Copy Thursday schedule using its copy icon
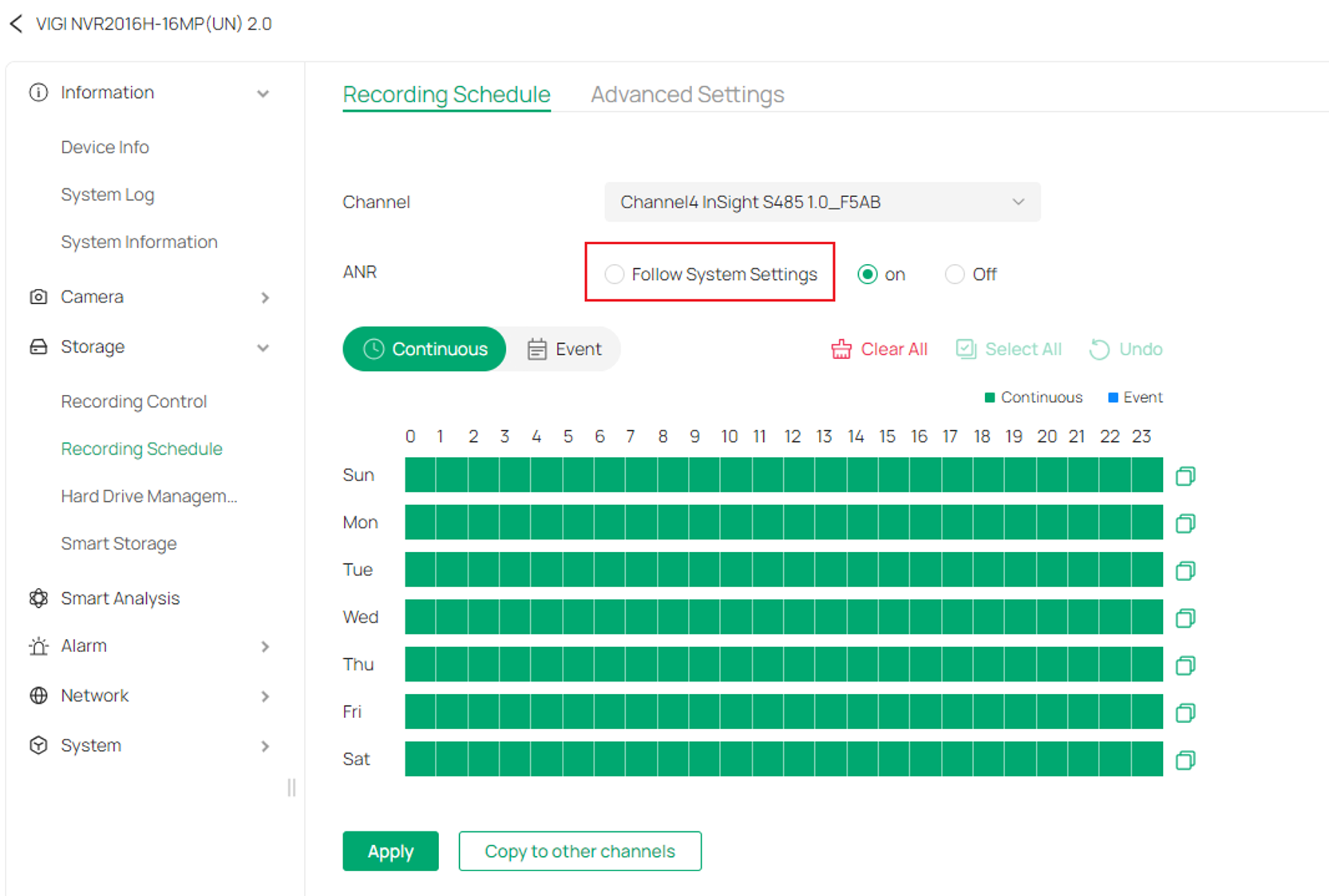The height and width of the screenshot is (896, 1329). point(1185,665)
